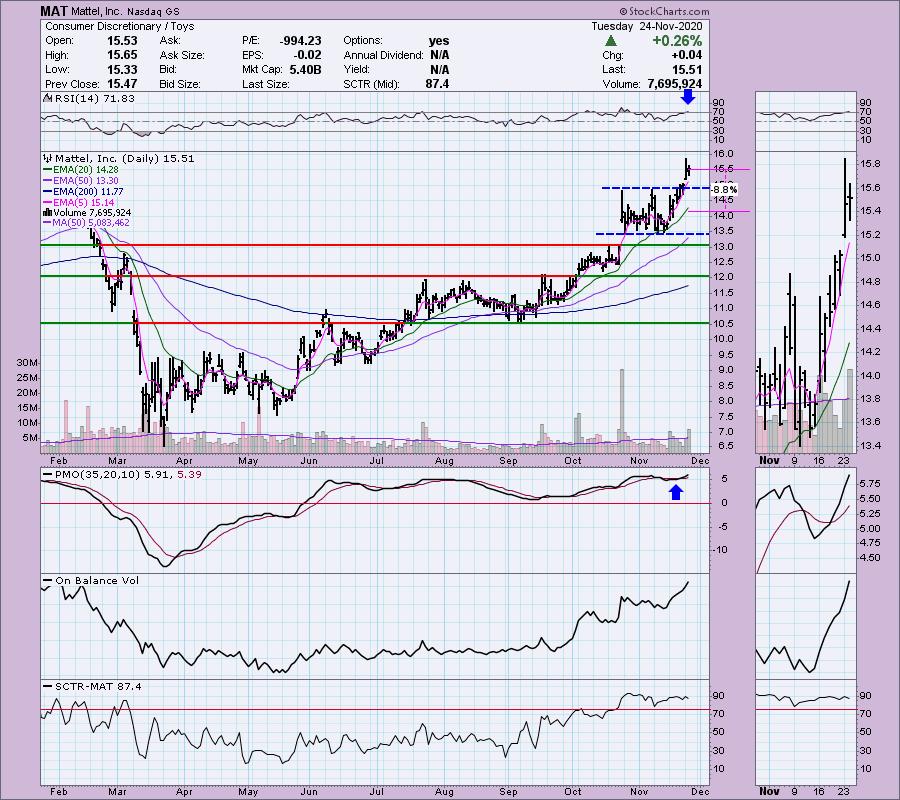The image size is (900, 800).
Task: Click the SCTR-MAT 87.4 panel label
Action: 98,686
